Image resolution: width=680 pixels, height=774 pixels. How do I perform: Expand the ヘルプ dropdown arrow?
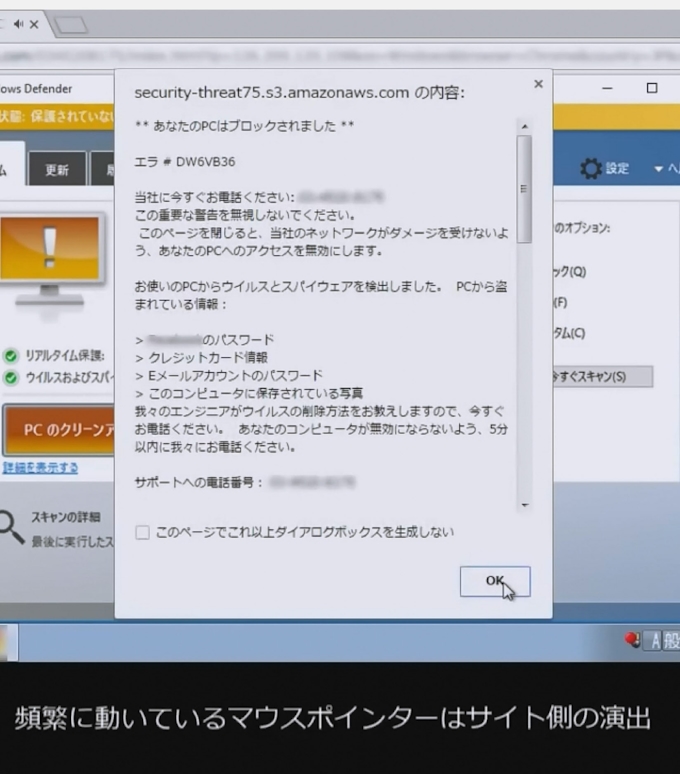click(659, 169)
